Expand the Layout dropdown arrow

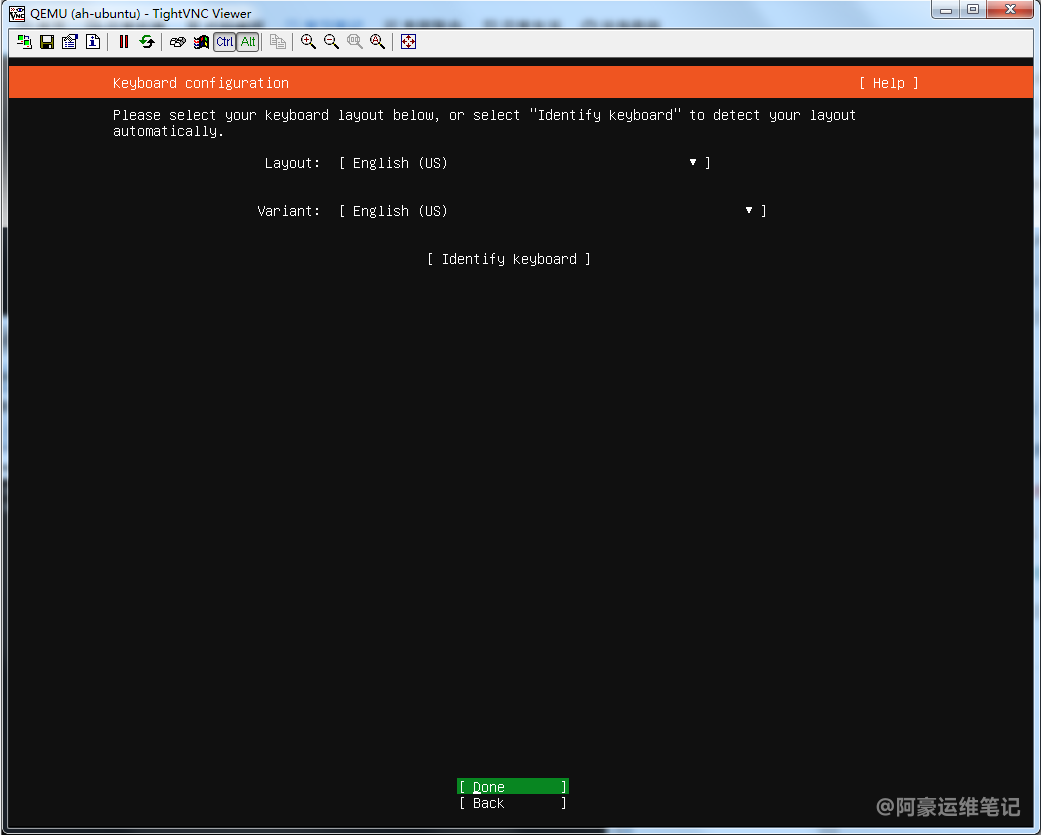(693, 162)
